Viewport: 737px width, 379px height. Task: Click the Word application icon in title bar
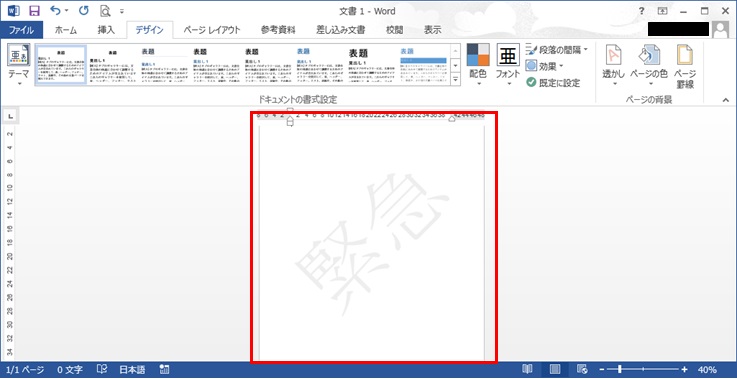click(14, 11)
